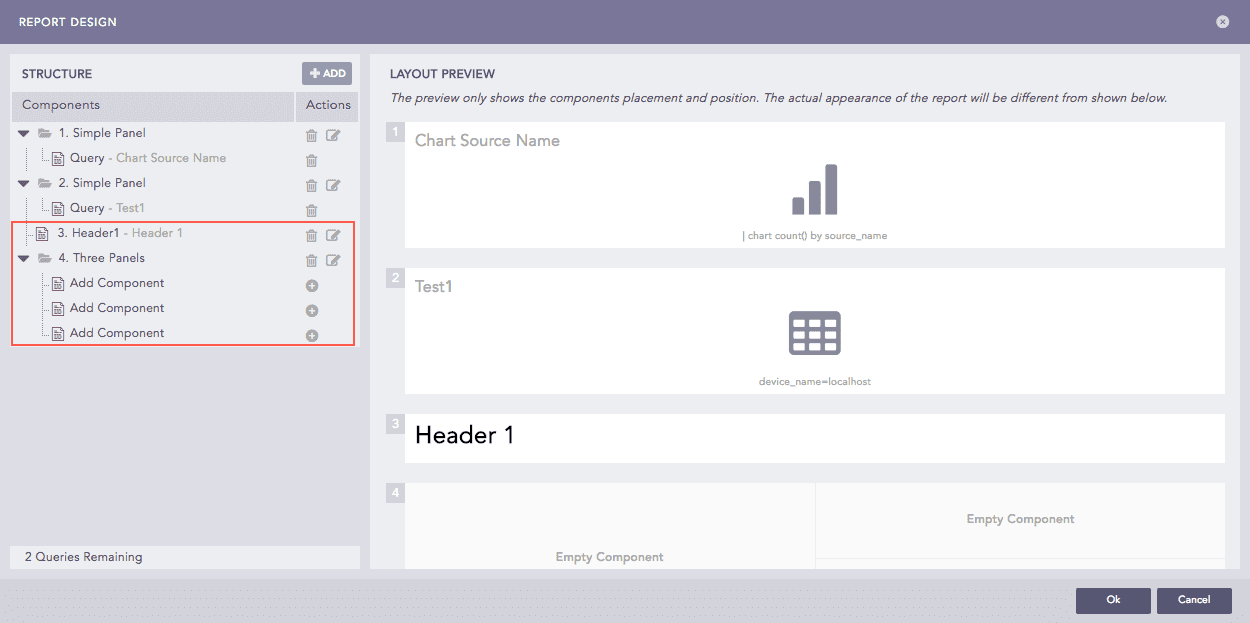The image size is (1250, 623).
Task: Collapse the first Simple Panel tree node
Action: [24, 132]
